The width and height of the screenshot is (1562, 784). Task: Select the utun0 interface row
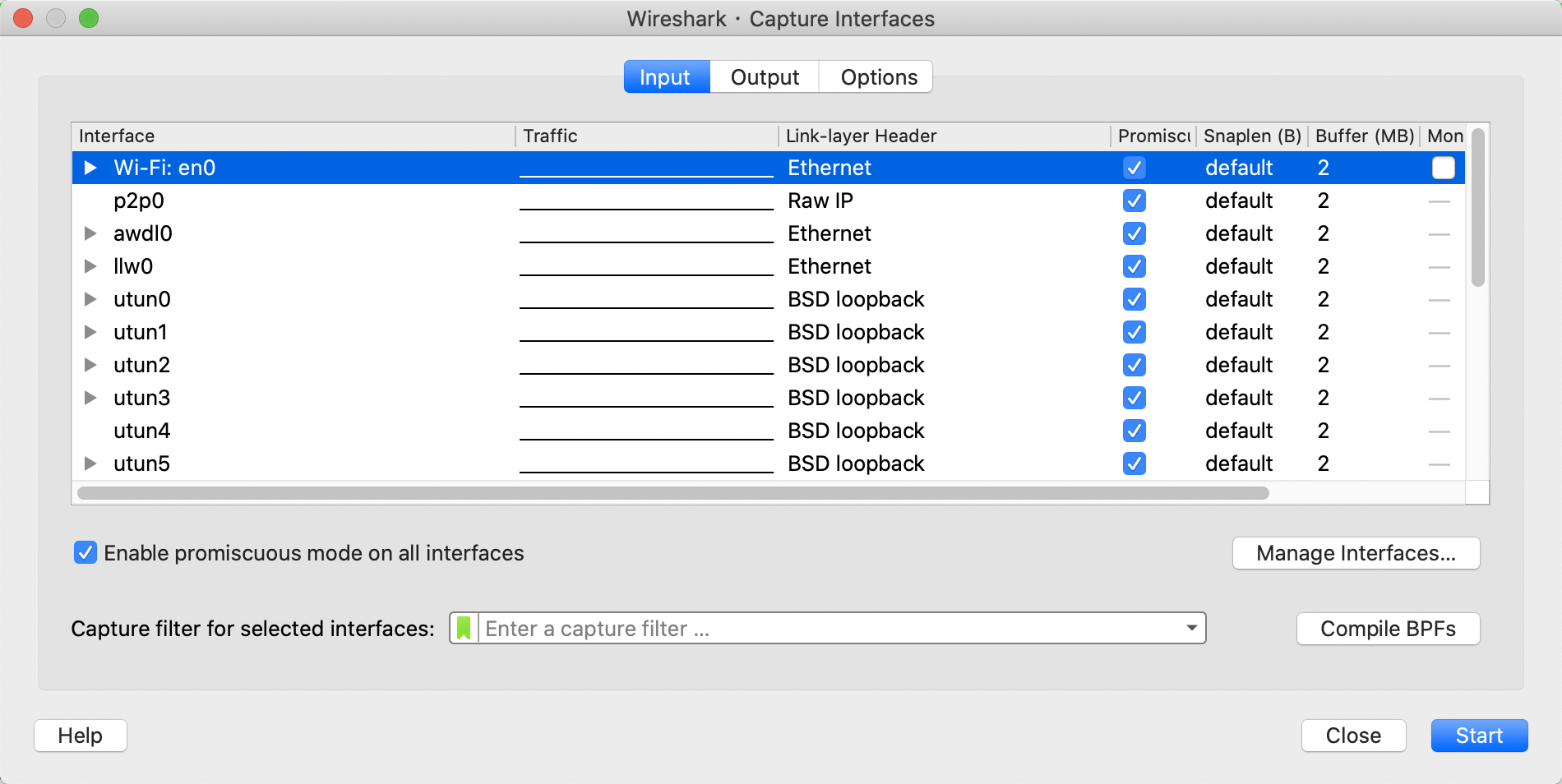(x=769, y=299)
